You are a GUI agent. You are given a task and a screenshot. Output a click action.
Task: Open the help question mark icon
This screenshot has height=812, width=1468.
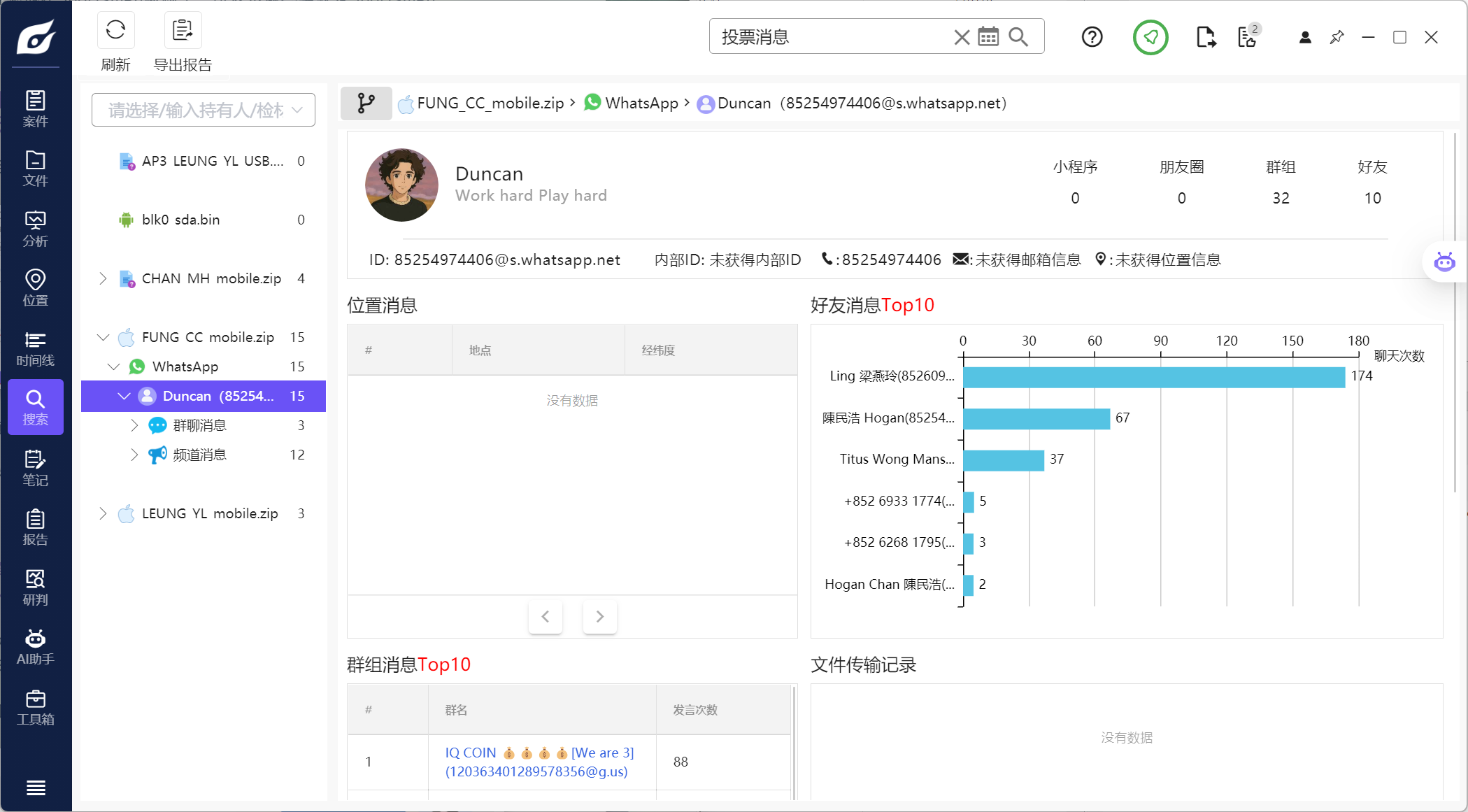tap(1092, 37)
